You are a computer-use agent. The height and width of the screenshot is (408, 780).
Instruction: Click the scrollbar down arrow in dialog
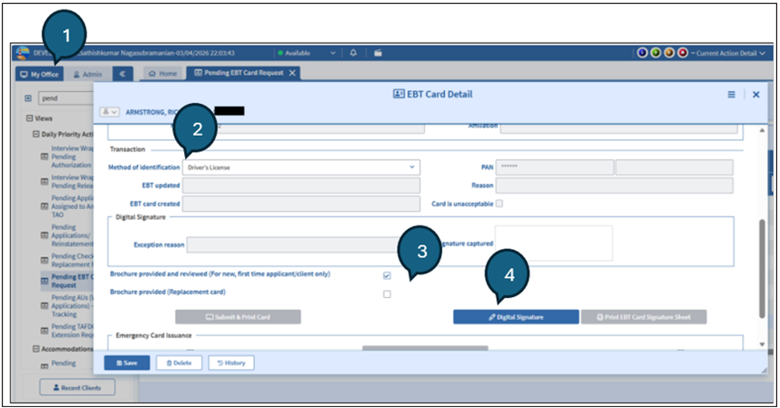tap(762, 344)
